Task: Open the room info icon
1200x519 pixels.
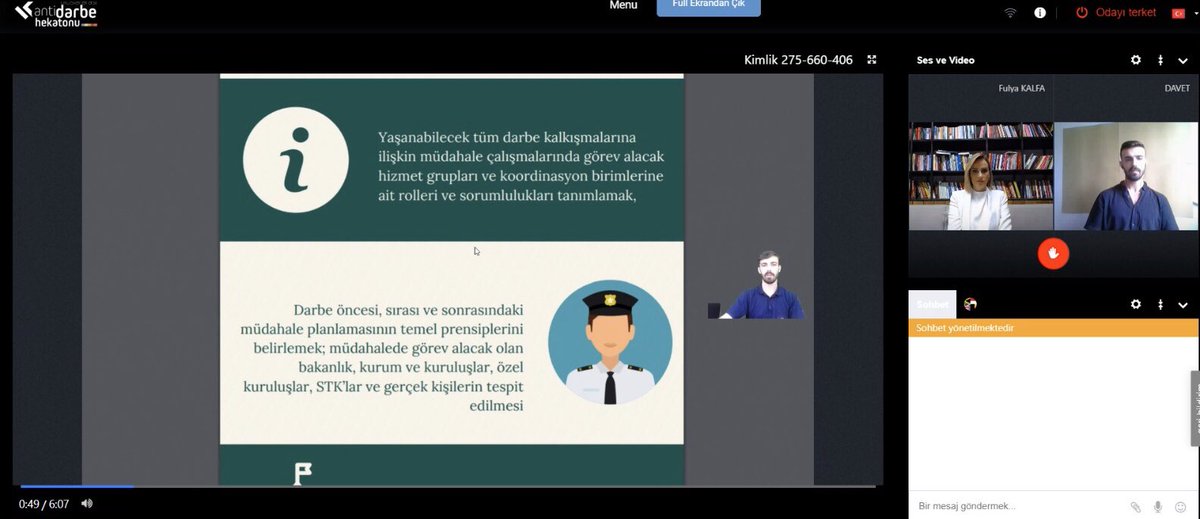Action: [x=1040, y=13]
